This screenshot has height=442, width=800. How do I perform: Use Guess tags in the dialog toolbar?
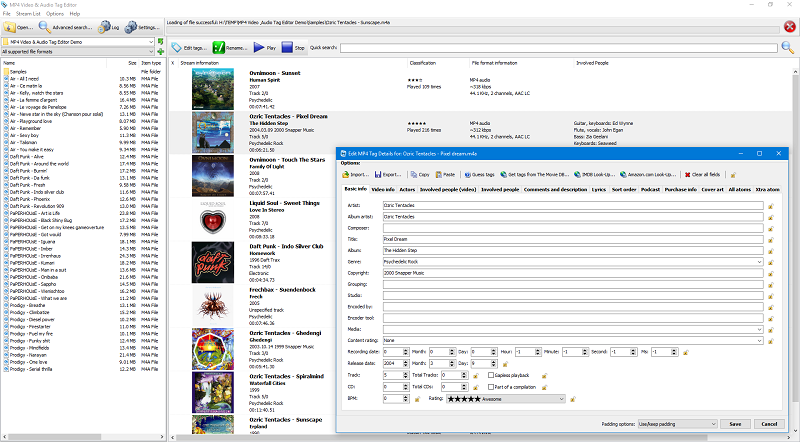(x=479, y=175)
